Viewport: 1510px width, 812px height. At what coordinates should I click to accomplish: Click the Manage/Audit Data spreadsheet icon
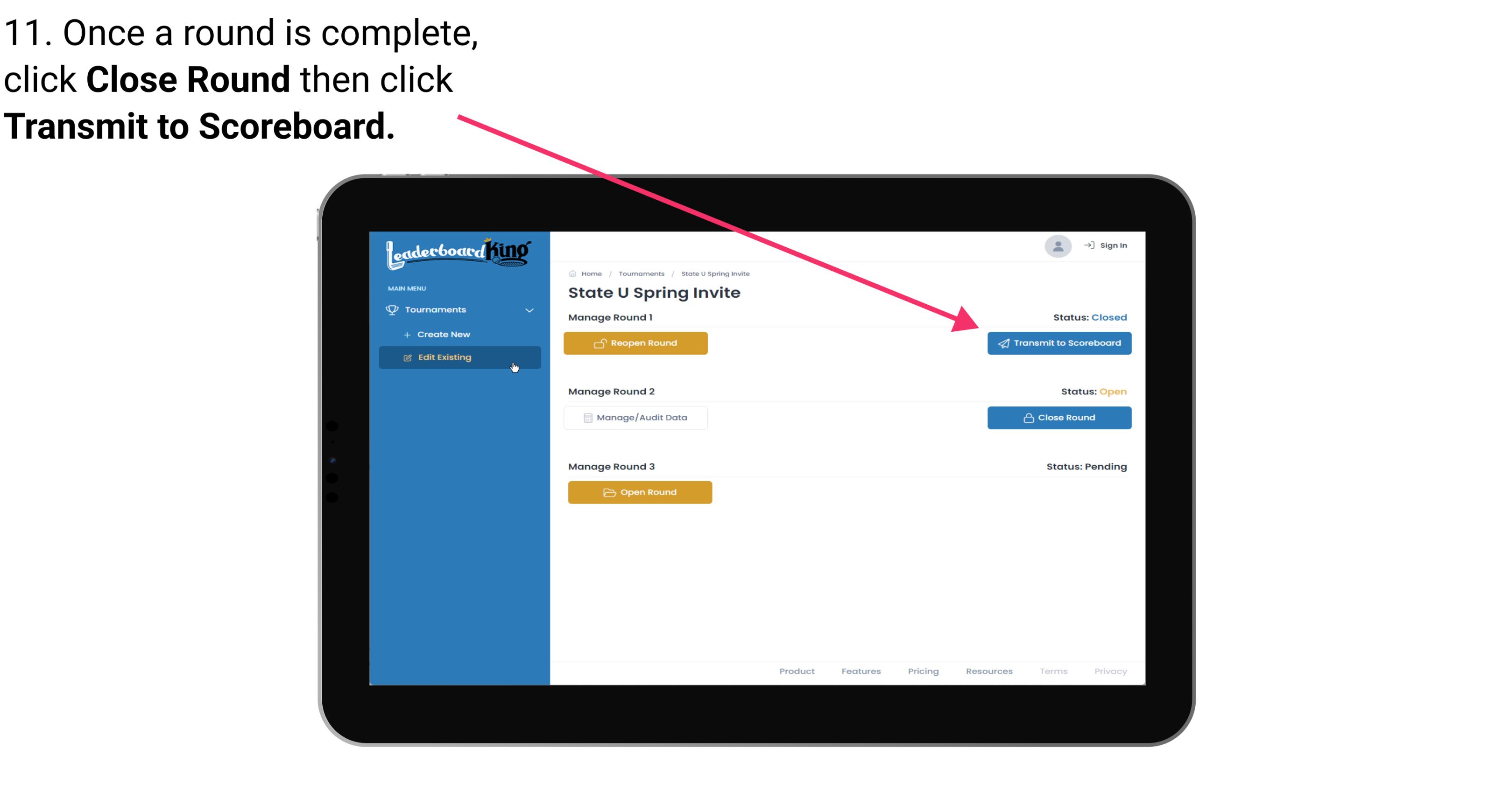(x=585, y=418)
